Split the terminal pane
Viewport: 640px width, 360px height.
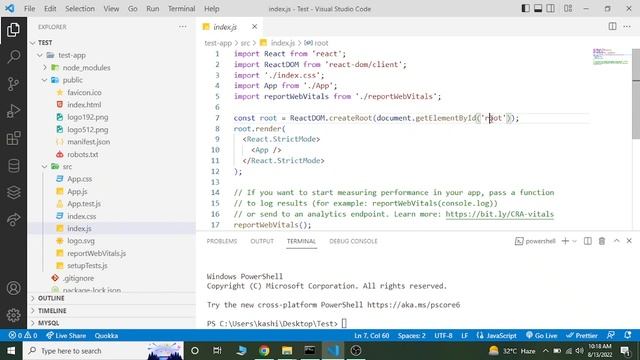[x=588, y=241]
